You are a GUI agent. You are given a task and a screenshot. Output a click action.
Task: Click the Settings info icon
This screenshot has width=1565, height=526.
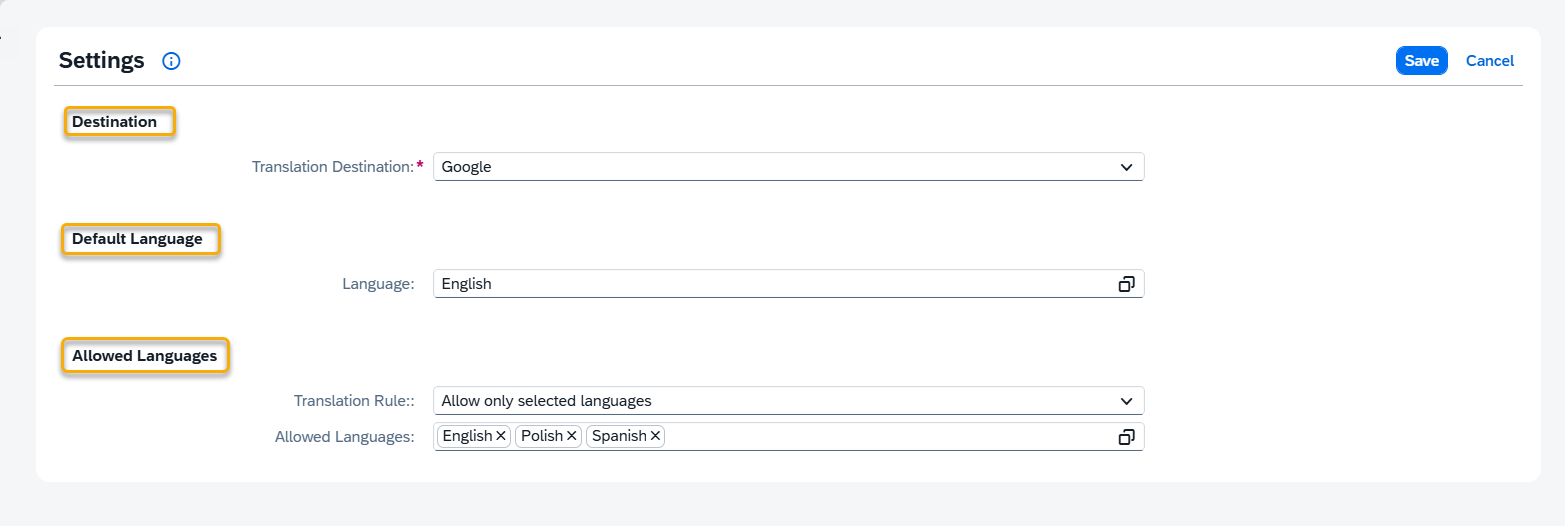coord(171,61)
